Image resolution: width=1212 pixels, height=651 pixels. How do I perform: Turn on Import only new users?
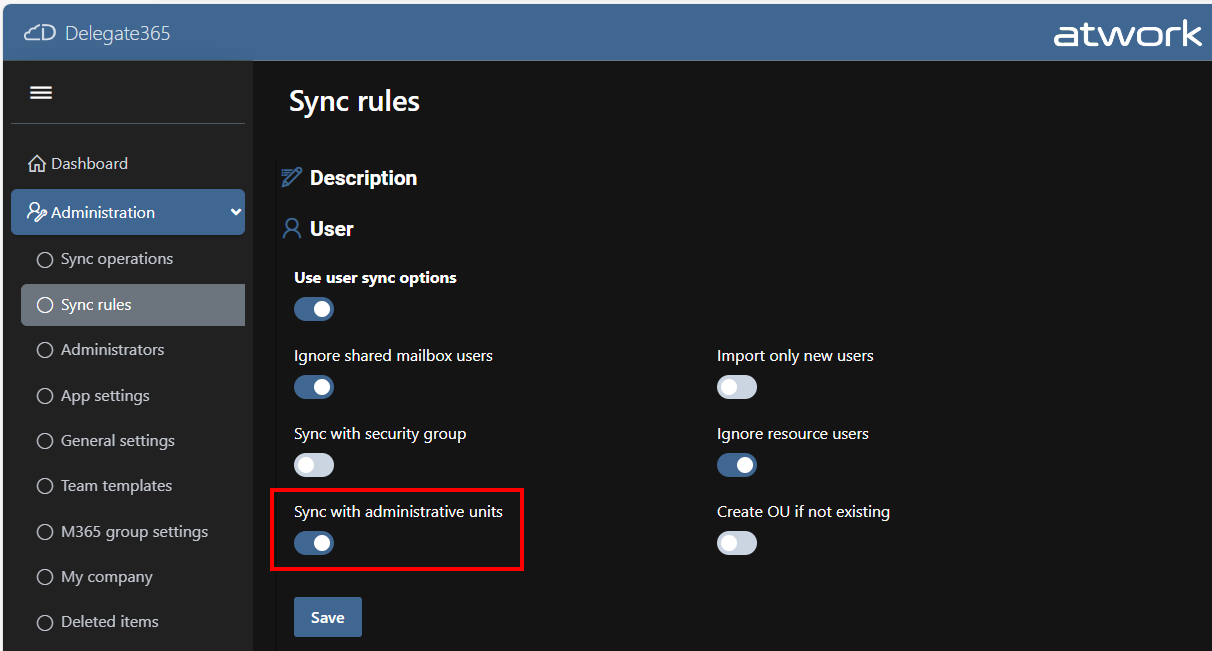(x=737, y=387)
